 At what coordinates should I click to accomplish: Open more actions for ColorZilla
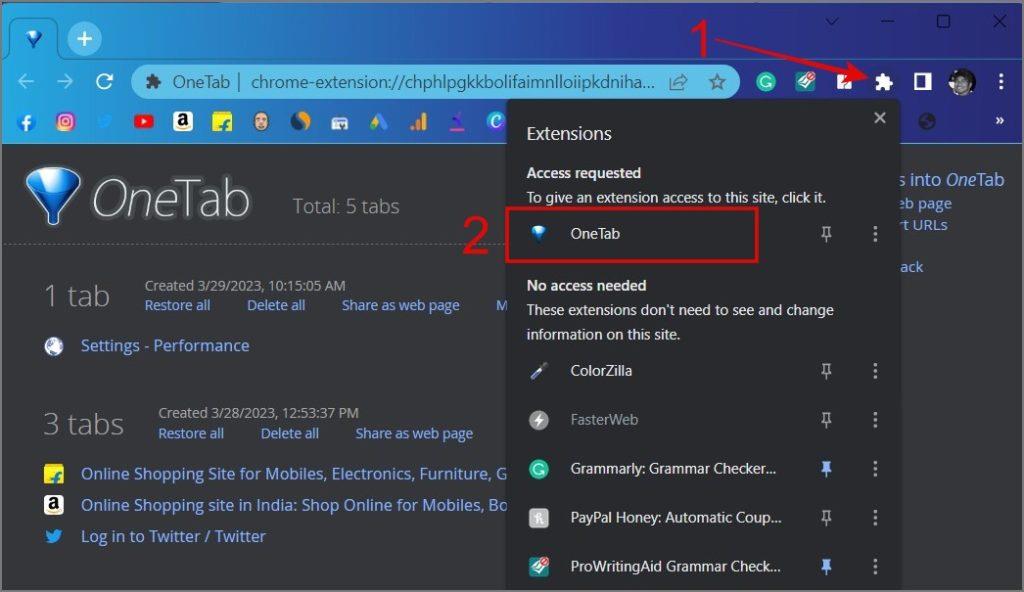[x=875, y=371]
